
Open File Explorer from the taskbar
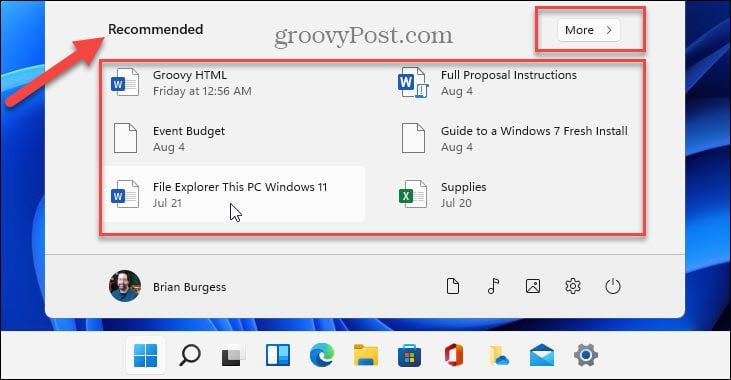click(366, 355)
